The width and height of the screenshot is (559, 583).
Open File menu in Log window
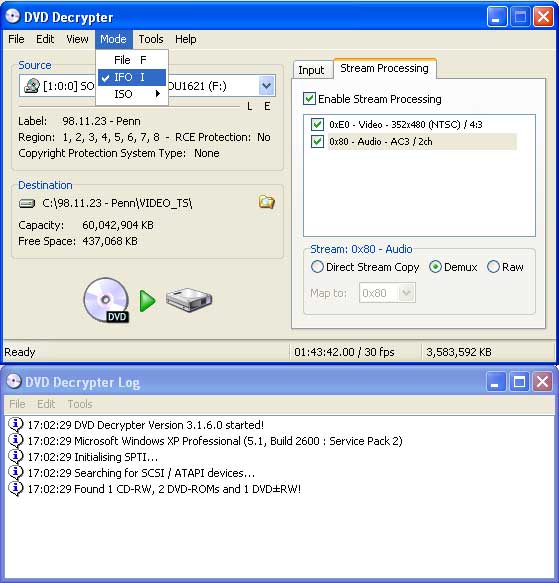coord(17,404)
